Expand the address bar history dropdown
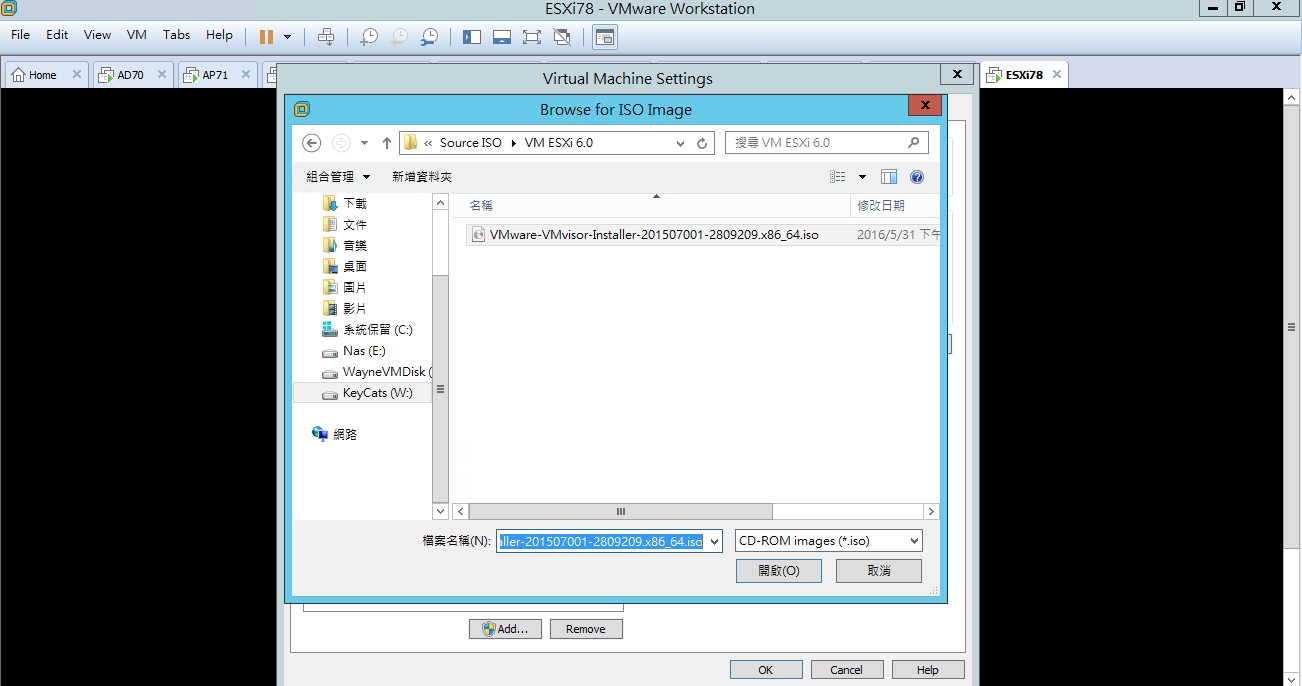The height and width of the screenshot is (686, 1302). (680, 143)
